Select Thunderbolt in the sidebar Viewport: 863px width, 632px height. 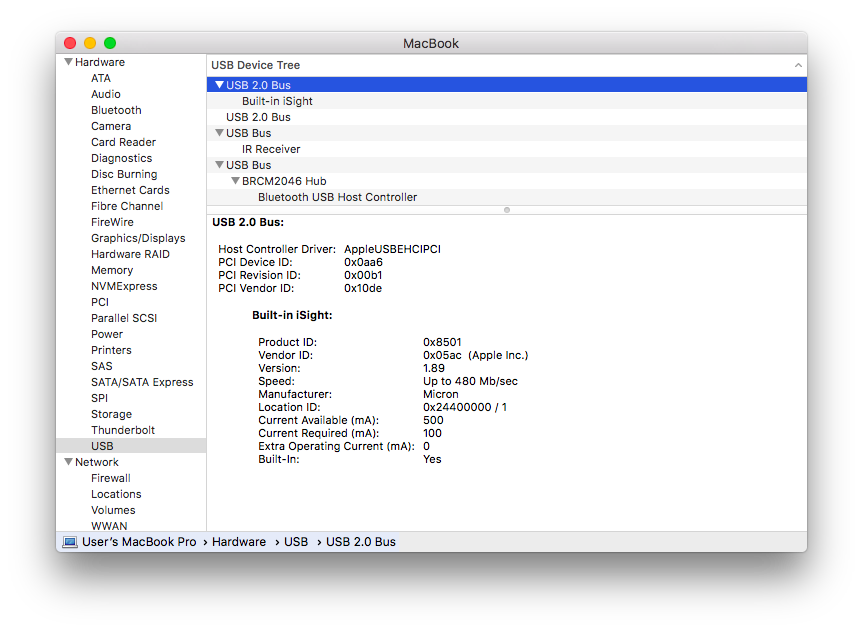point(123,429)
